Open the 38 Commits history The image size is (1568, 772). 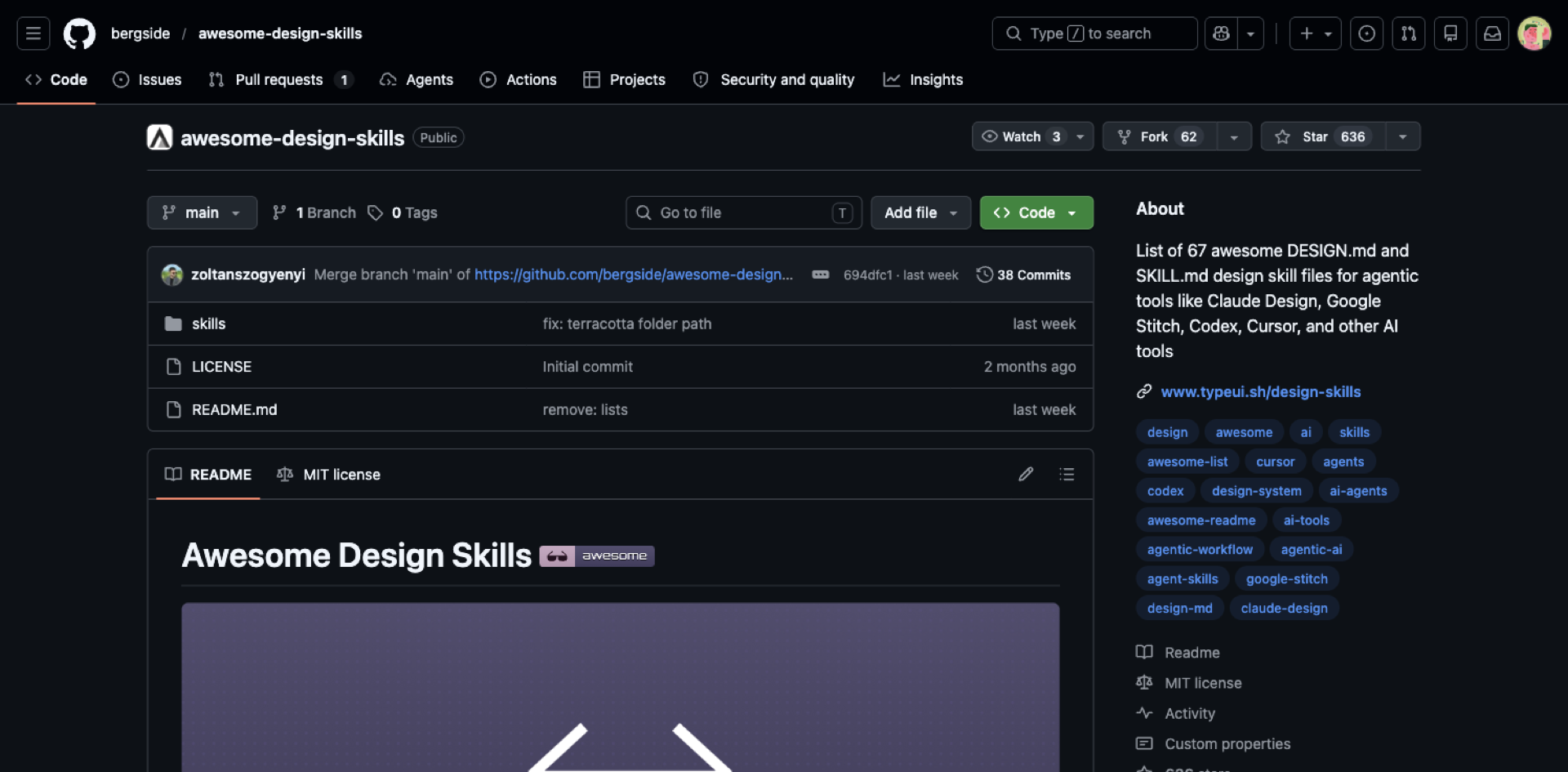1023,274
